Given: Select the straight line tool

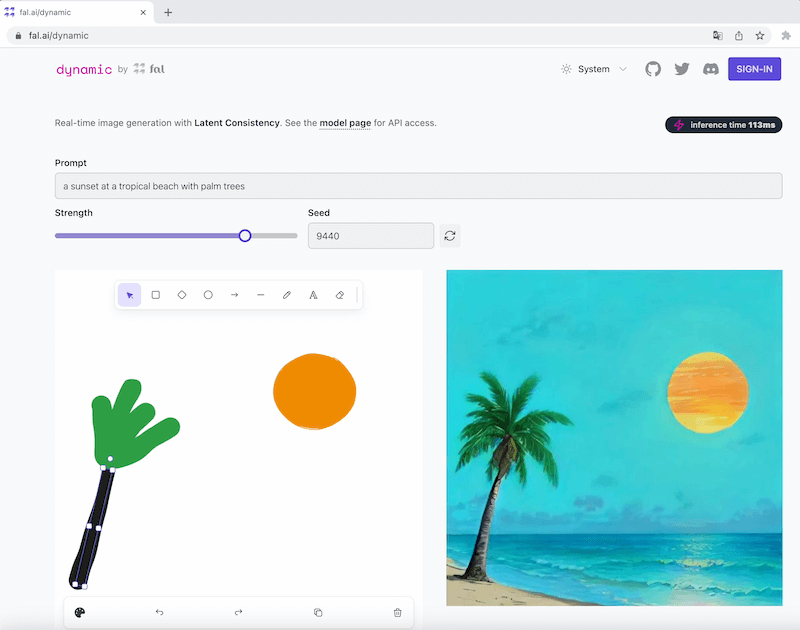Looking at the screenshot, I should [260, 295].
